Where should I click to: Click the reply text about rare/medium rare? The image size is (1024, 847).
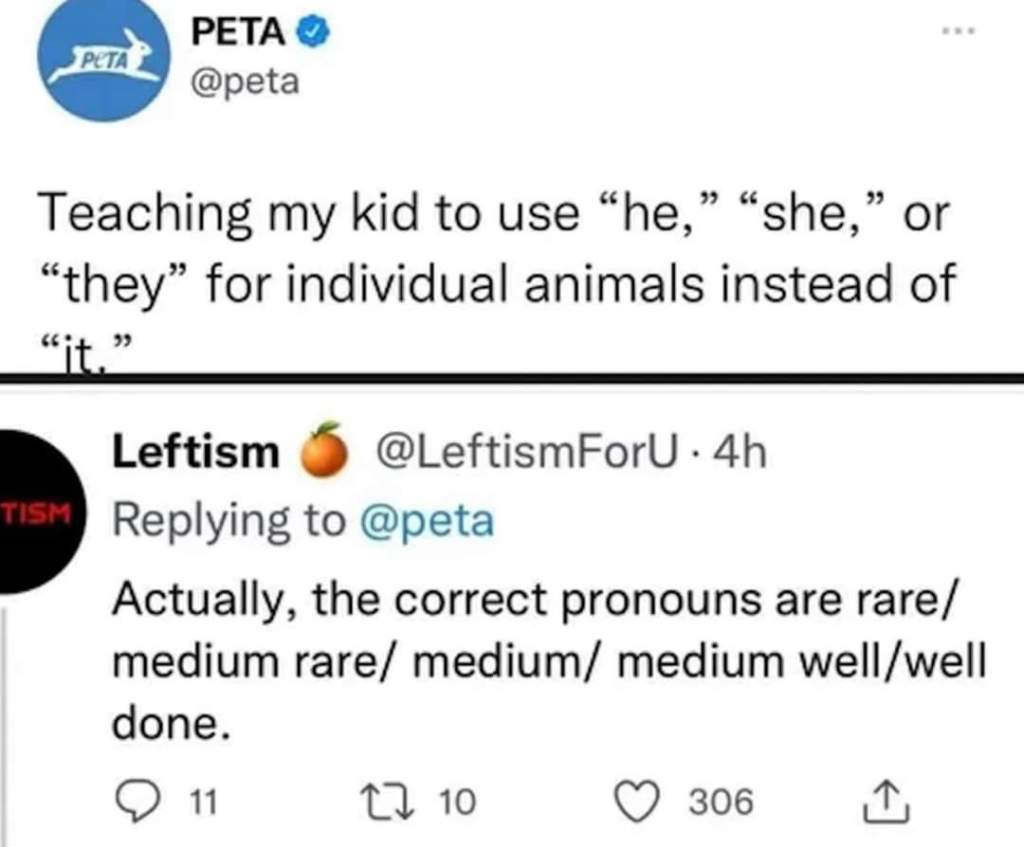tap(540, 662)
